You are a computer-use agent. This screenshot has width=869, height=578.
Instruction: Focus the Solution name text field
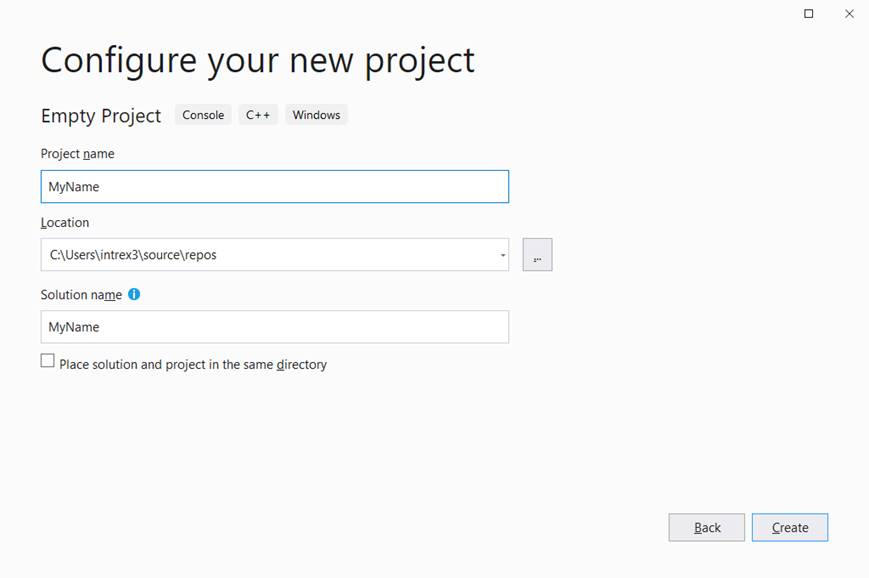(x=274, y=327)
